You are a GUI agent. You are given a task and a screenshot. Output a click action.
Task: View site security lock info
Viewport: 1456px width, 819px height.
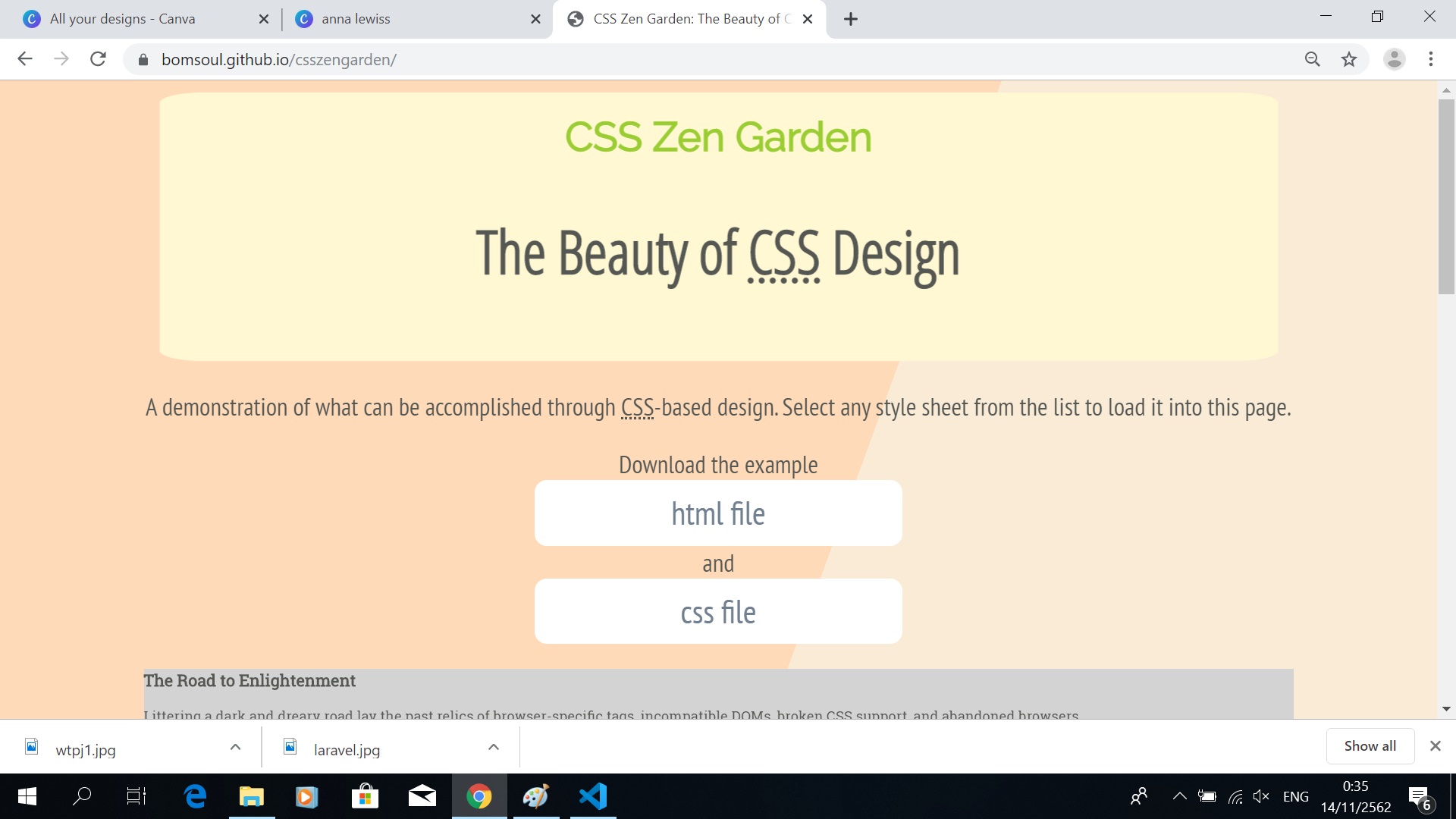pyautogui.click(x=143, y=59)
